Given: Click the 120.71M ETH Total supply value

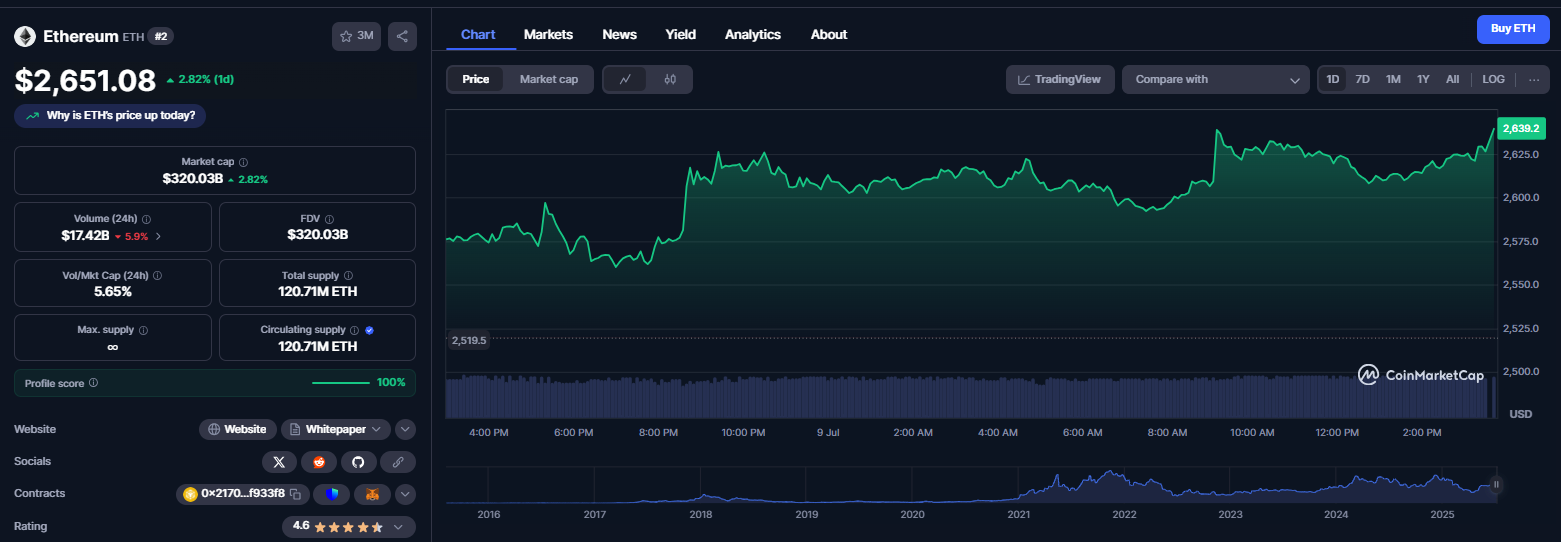Looking at the screenshot, I should [x=317, y=291].
